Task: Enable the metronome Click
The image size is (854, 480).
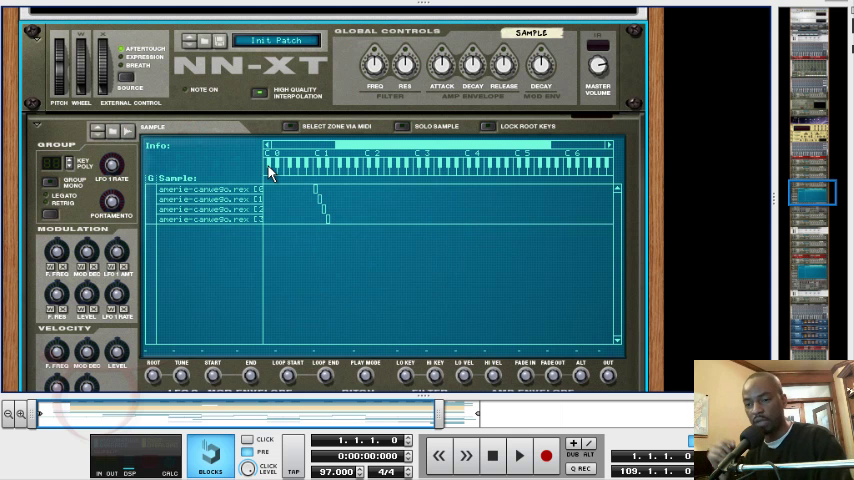Action: point(247,439)
